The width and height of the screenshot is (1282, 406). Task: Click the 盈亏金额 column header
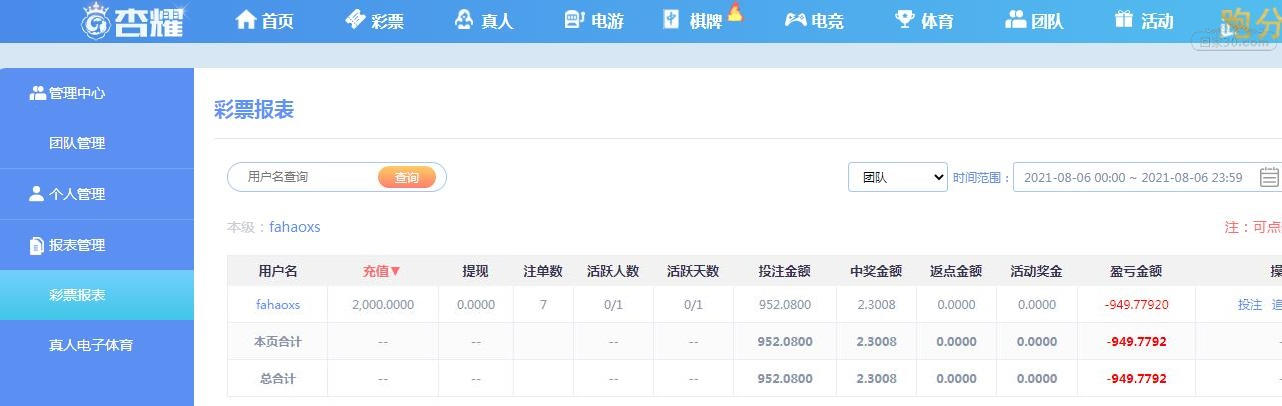(1136, 271)
